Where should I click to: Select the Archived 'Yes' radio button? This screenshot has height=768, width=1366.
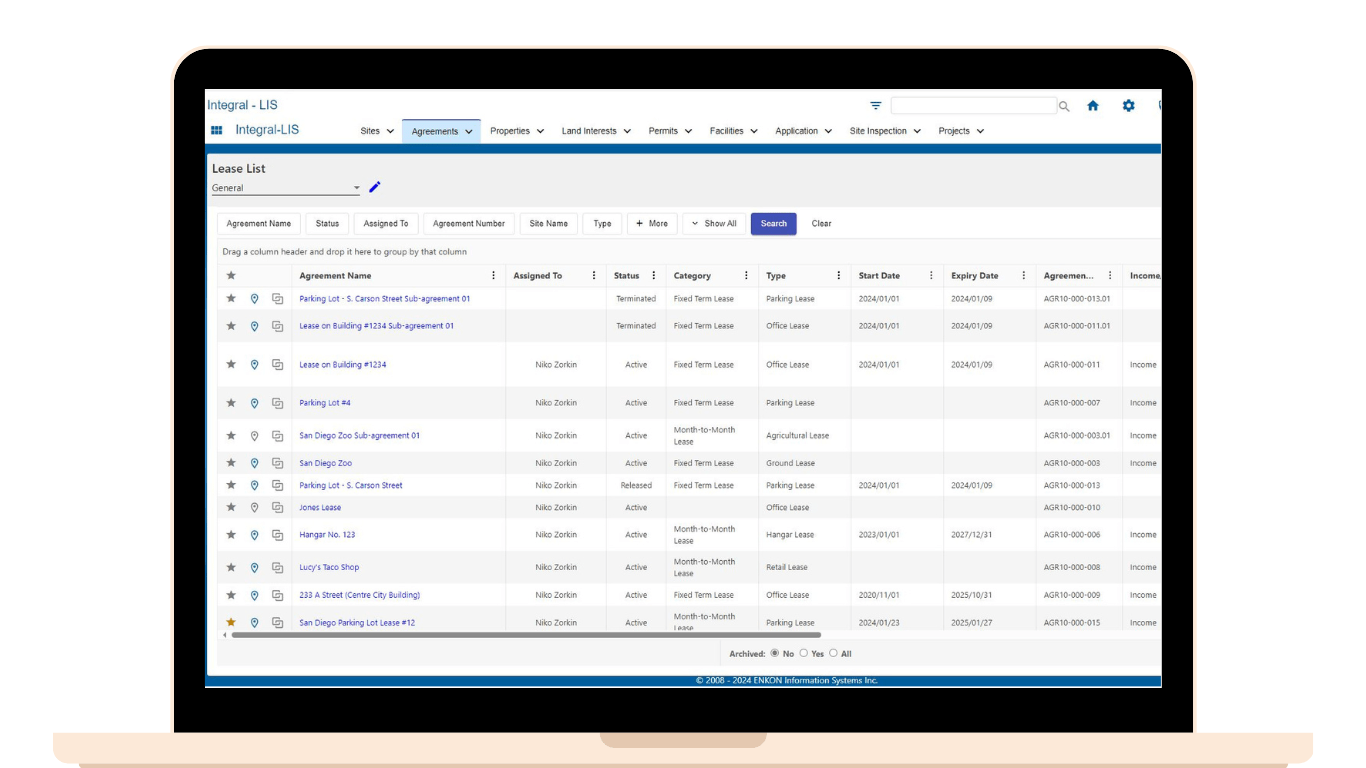click(x=804, y=653)
